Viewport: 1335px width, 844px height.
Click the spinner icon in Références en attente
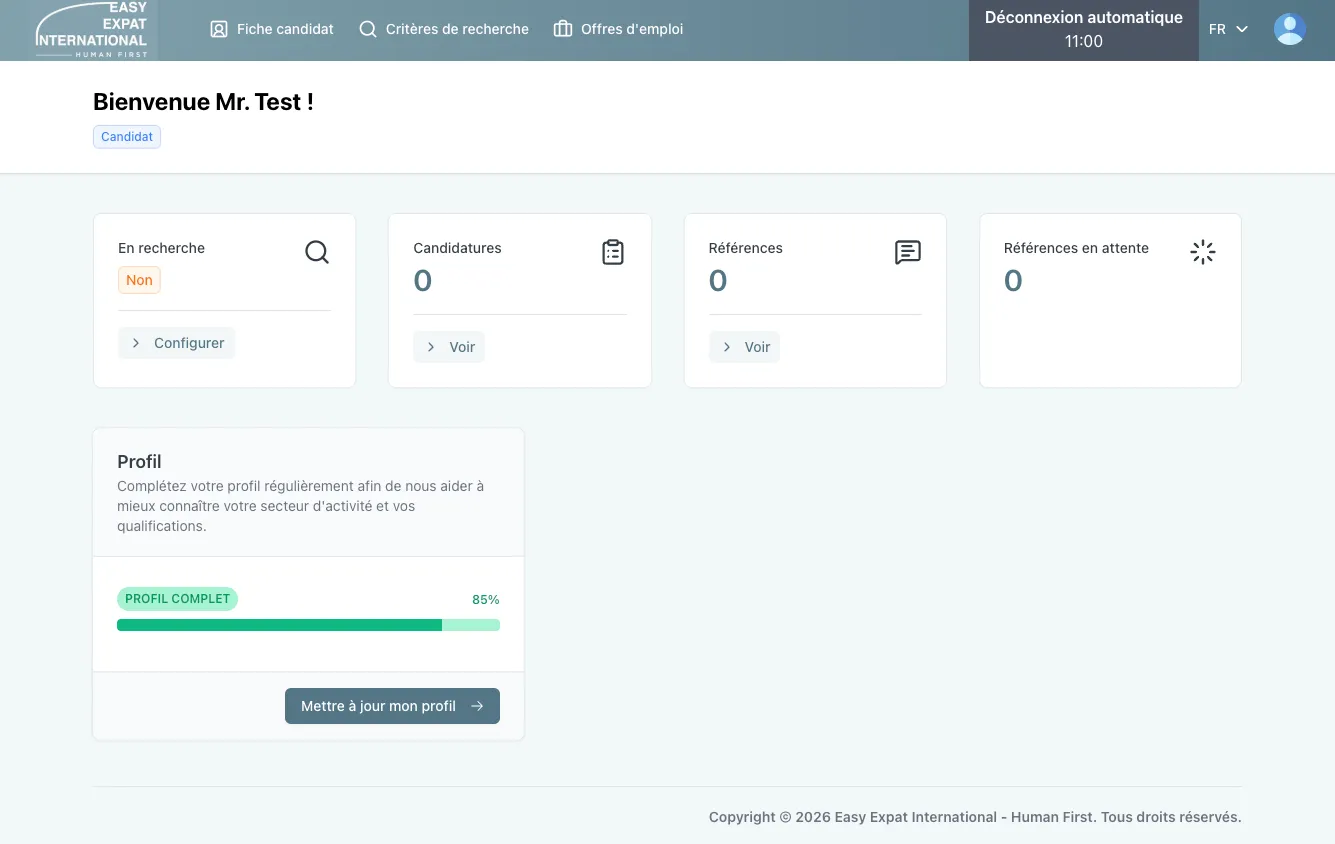[x=1203, y=252]
